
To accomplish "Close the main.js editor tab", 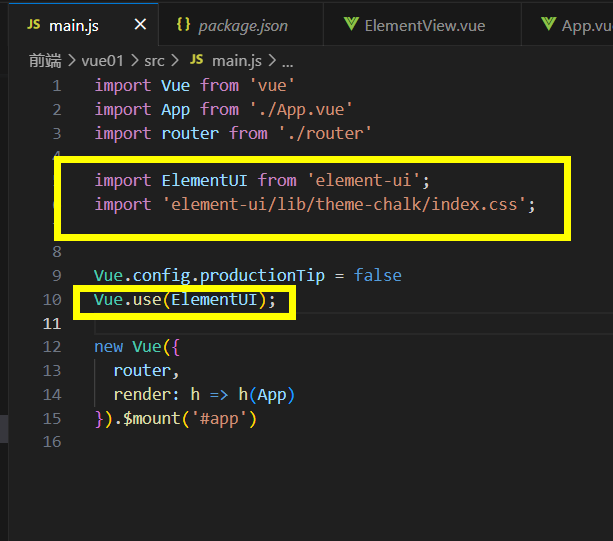I will pyautogui.click(x=141, y=25).
